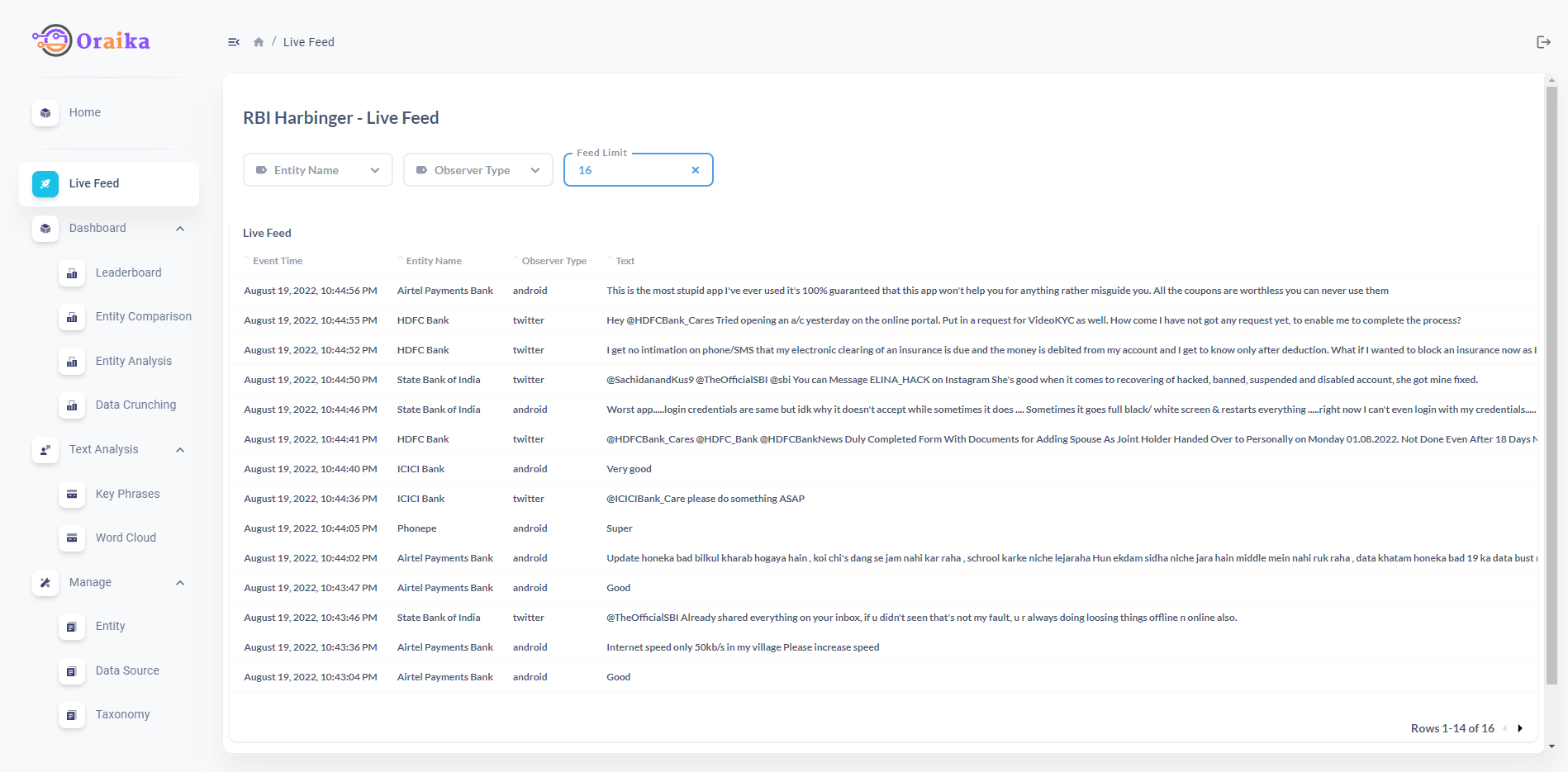Click 'Internet speed only 50kb/s' text row
The image size is (1568, 772).
(743, 647)
